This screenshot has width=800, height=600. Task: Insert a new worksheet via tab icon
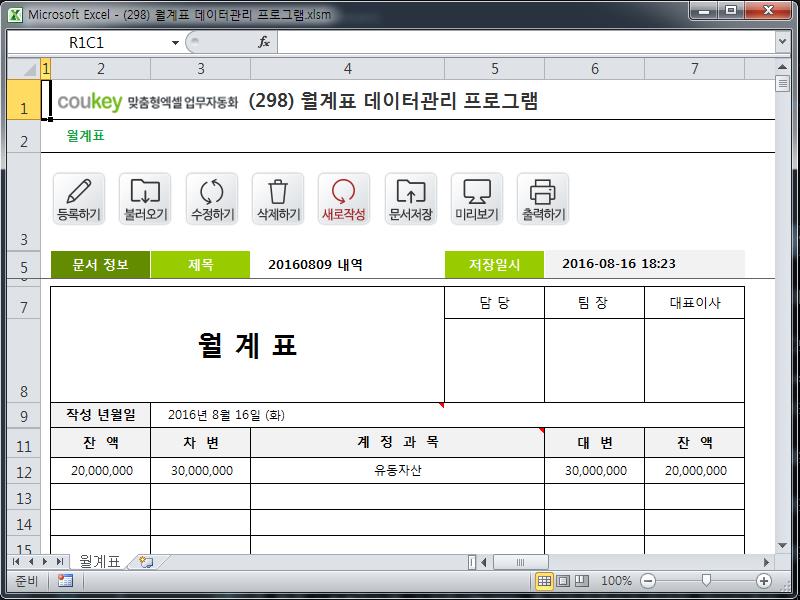[x=146, y=562]
